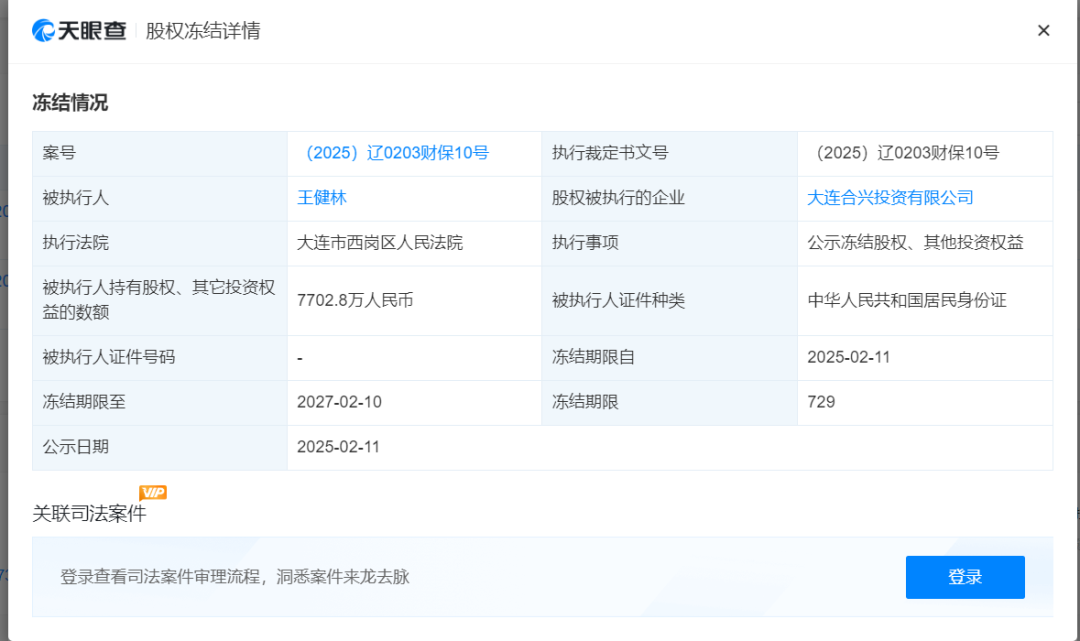Click the 被执行人证件号码 row label
Screen dimensions: 1080x641
[x=109, y=357]
